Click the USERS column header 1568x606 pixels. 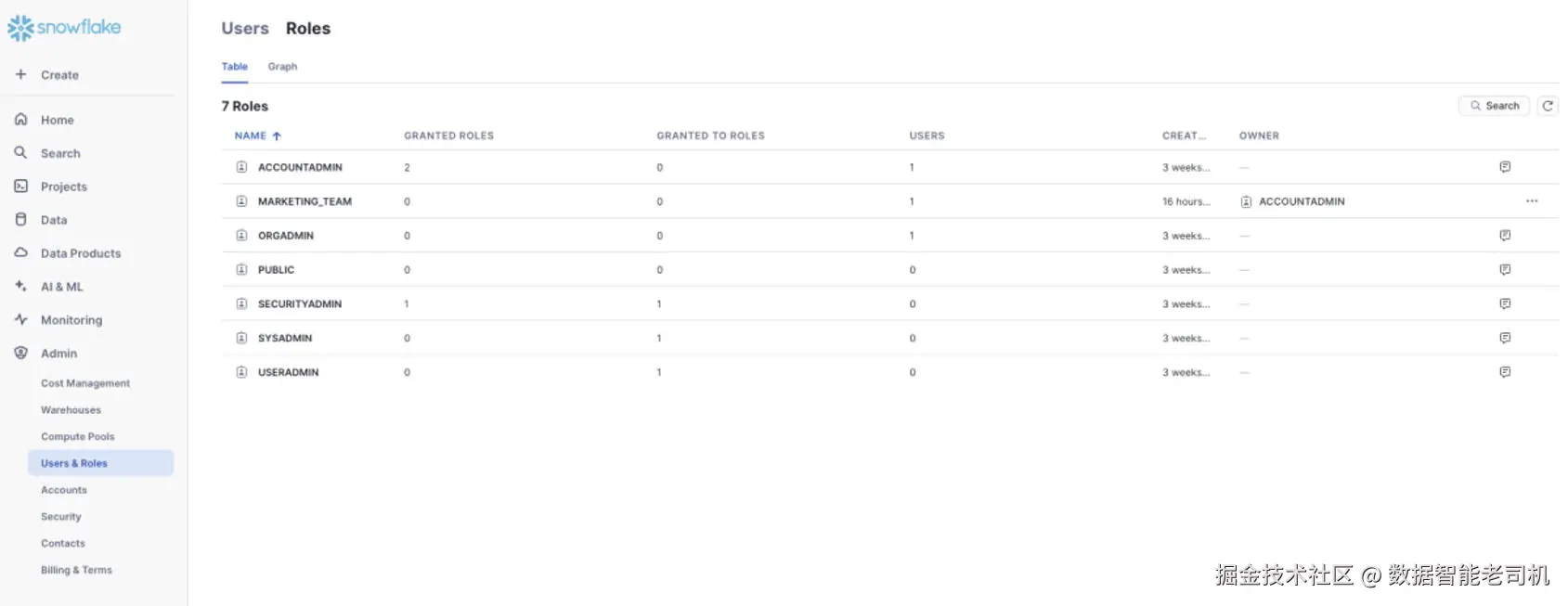click(927, 135)
